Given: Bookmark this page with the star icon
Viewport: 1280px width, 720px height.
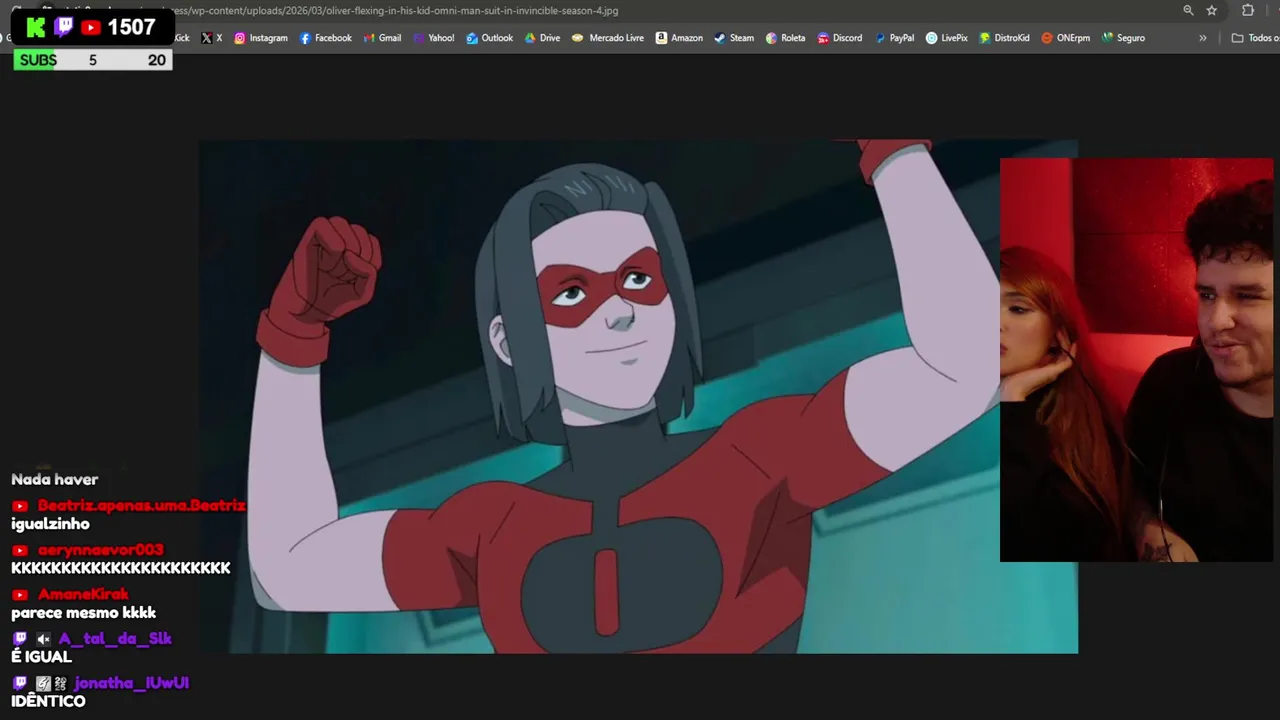Looking at the screenshot, I should (x=1212, y=10).
